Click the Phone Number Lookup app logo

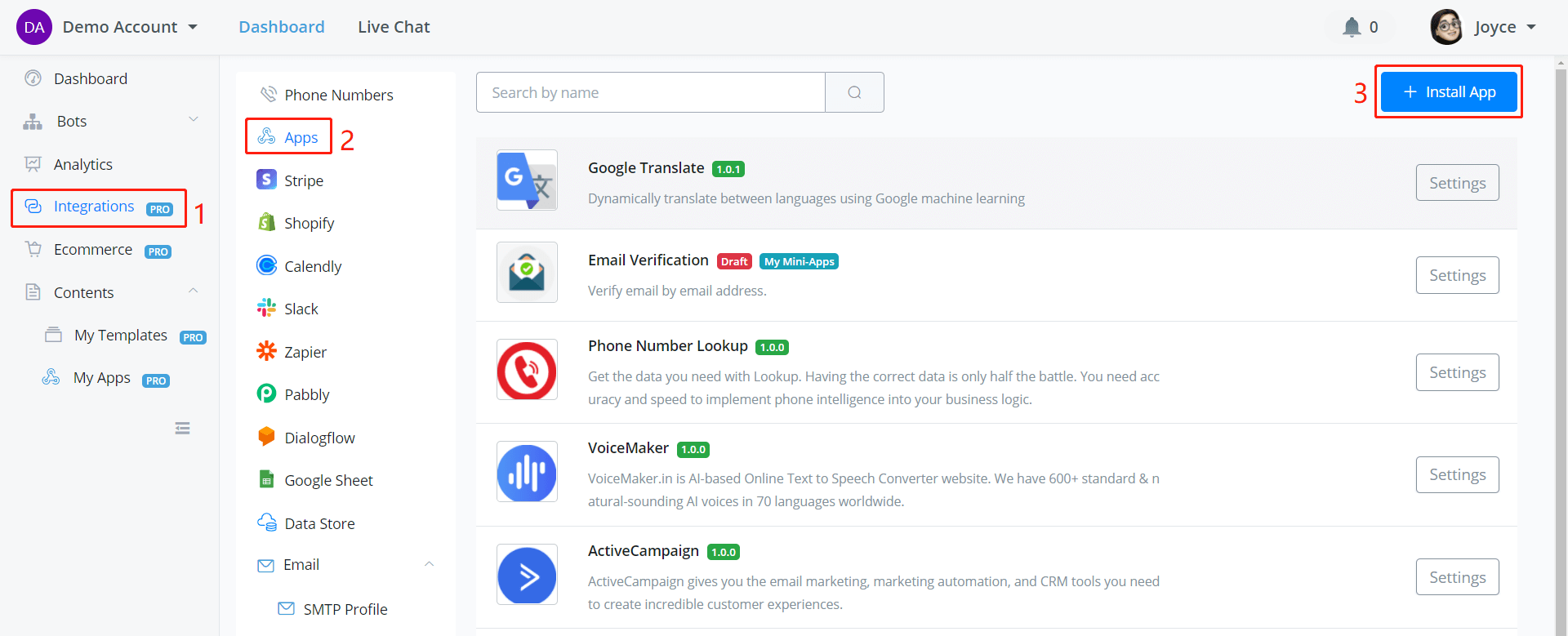click(527, 370)
